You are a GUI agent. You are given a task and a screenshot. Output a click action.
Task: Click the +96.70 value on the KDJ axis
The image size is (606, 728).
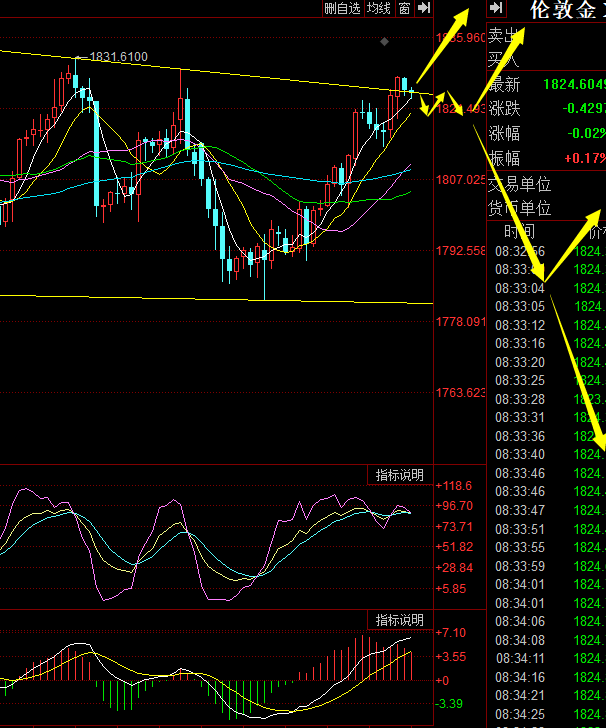(454, 506)
